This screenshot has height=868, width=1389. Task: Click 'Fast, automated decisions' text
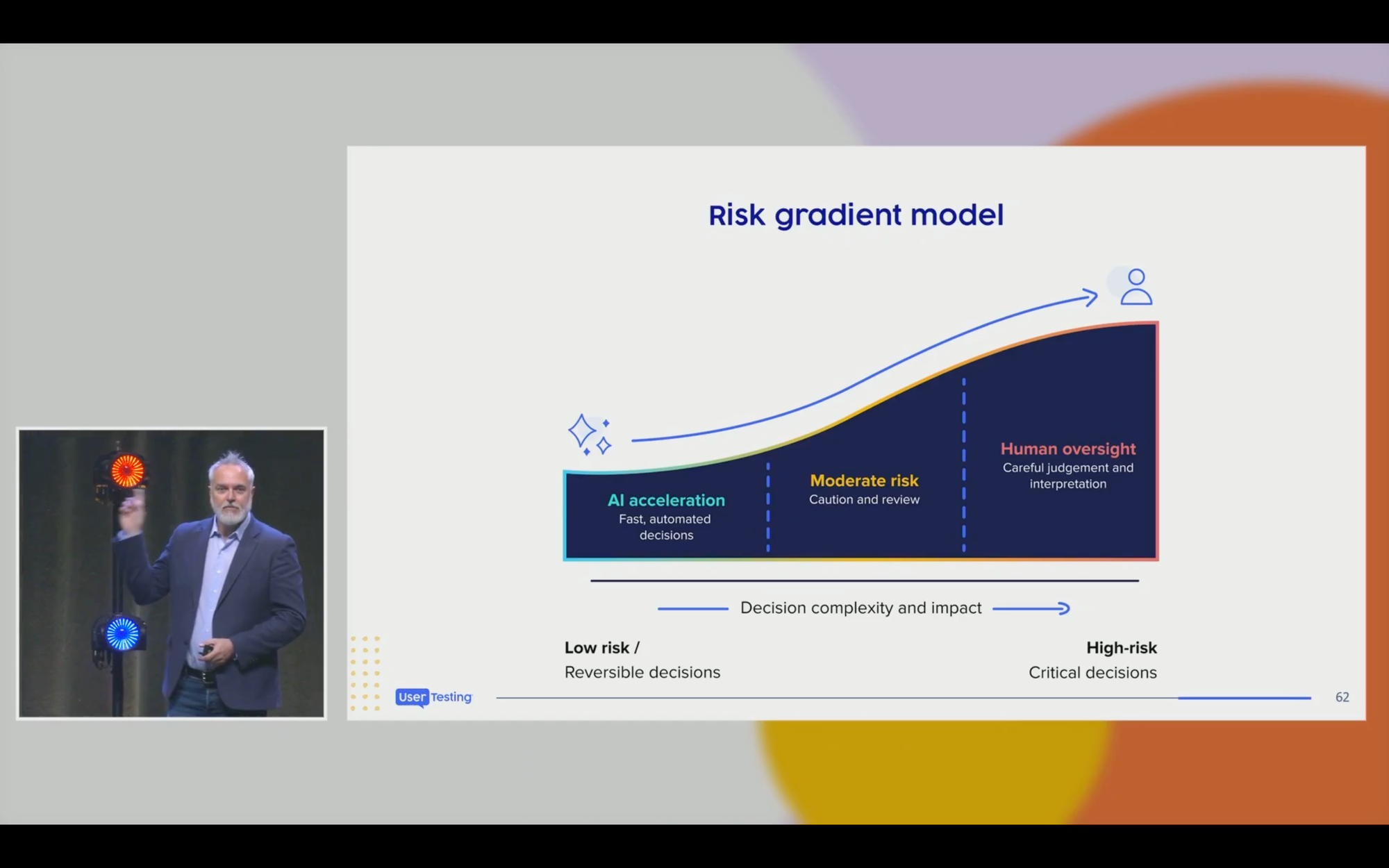[x=665, y=527]
